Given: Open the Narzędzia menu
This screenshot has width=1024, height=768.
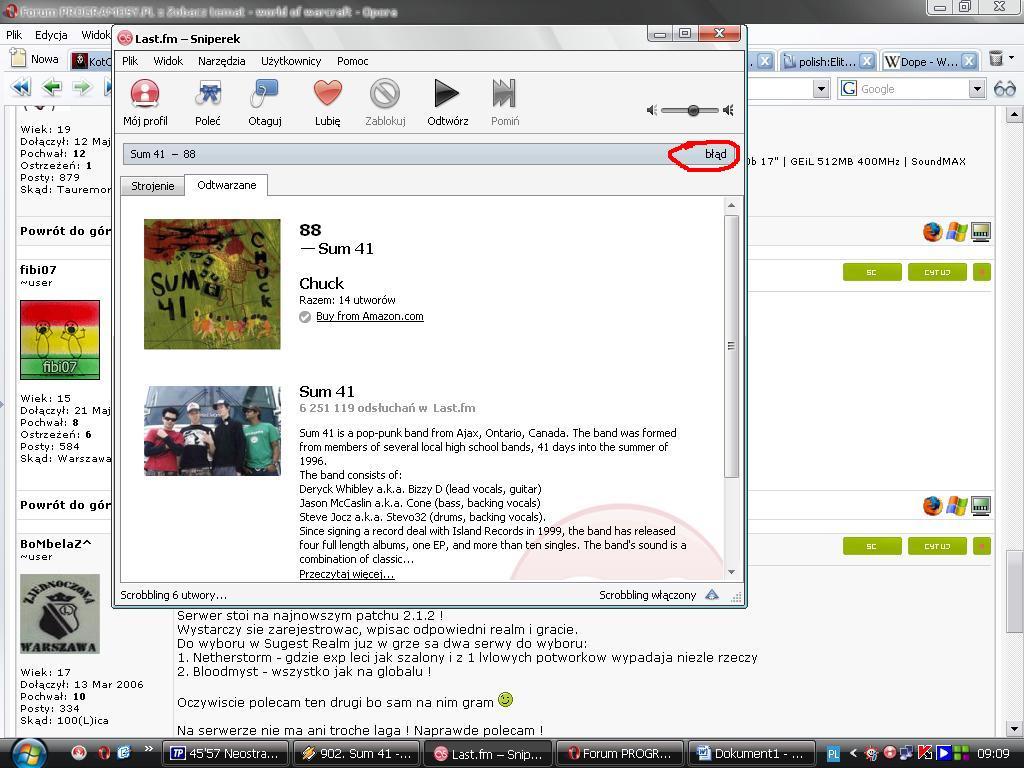Looking at the screenshot, I should click(x=221, y=61).
